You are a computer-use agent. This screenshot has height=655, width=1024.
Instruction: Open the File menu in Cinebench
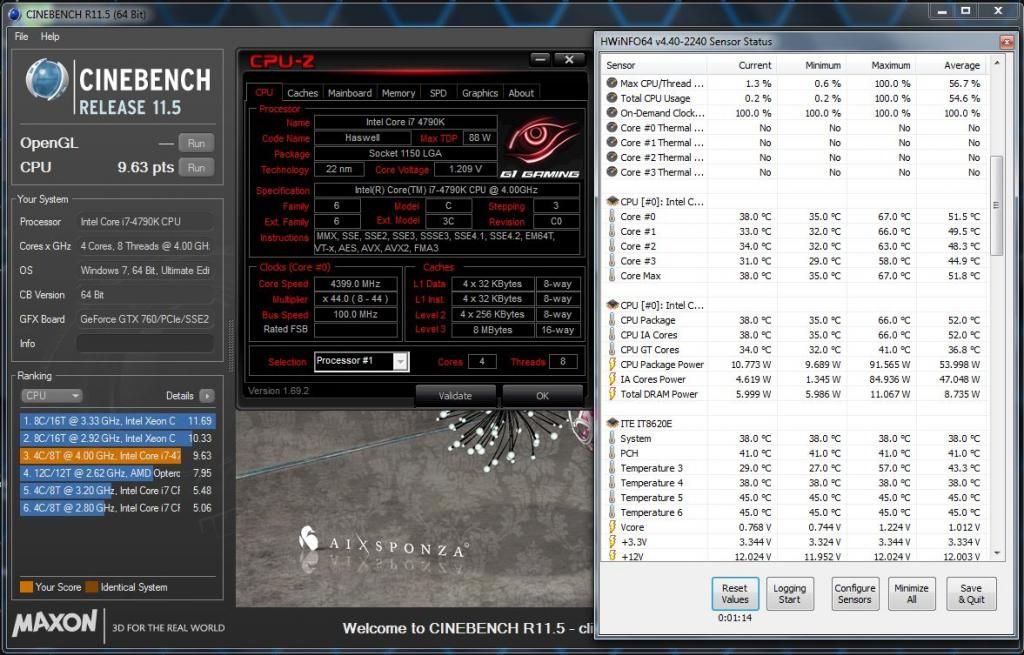[x=21, y=37]
